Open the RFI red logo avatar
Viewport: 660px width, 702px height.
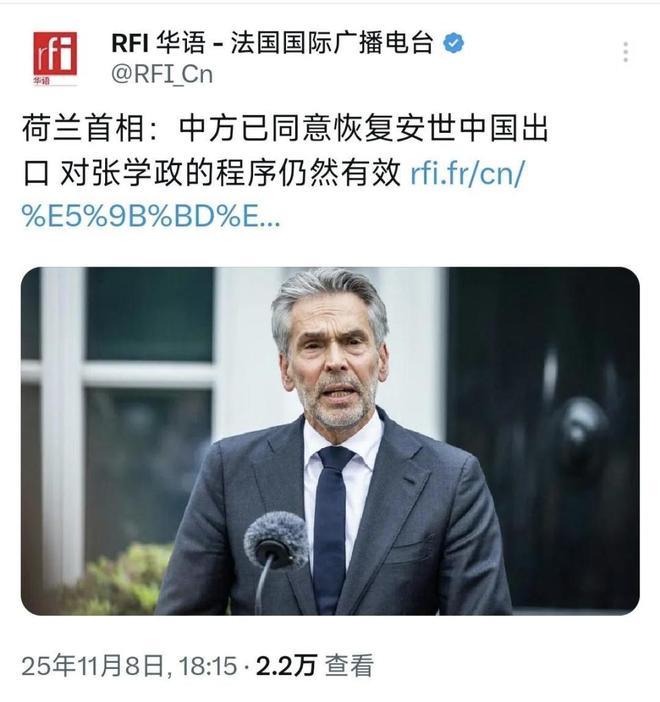[55, 58]
